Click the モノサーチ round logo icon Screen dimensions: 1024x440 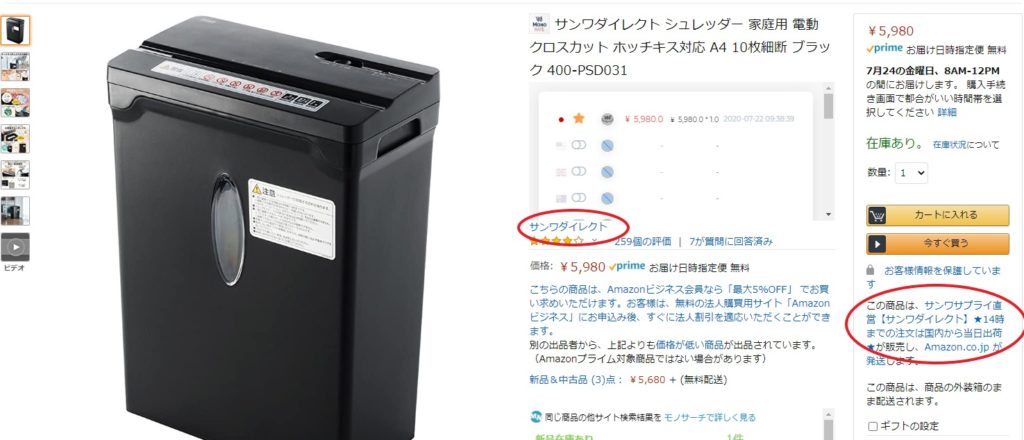(536, 416)
